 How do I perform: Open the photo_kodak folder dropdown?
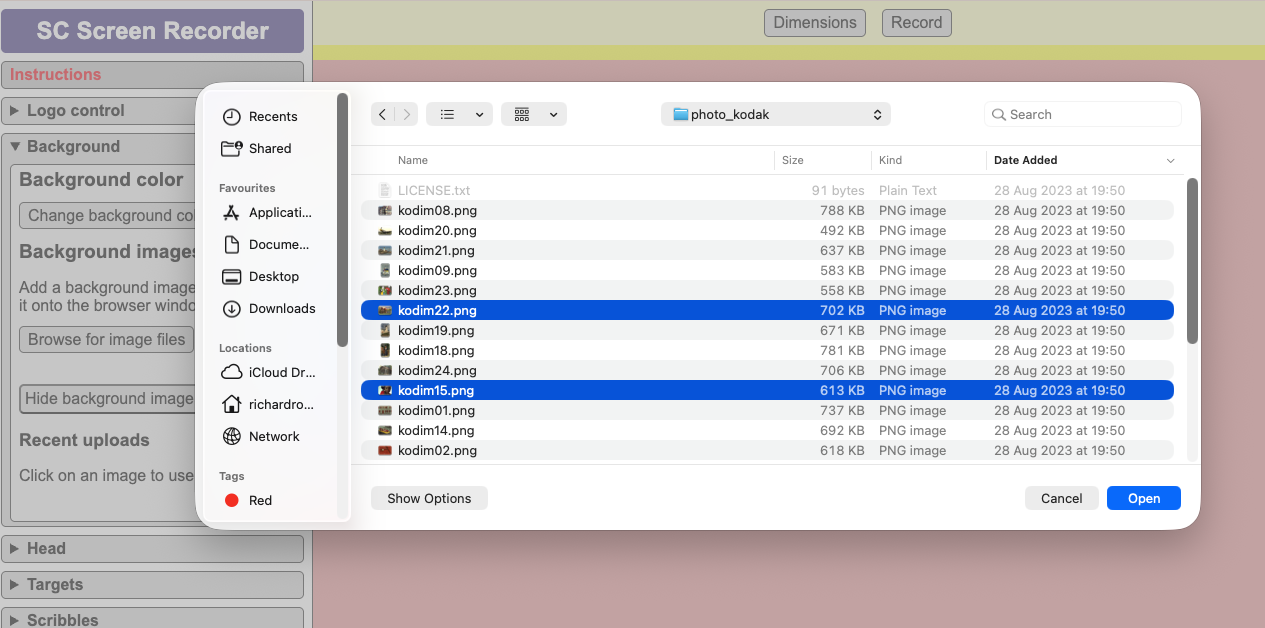[x=775, y=113]
